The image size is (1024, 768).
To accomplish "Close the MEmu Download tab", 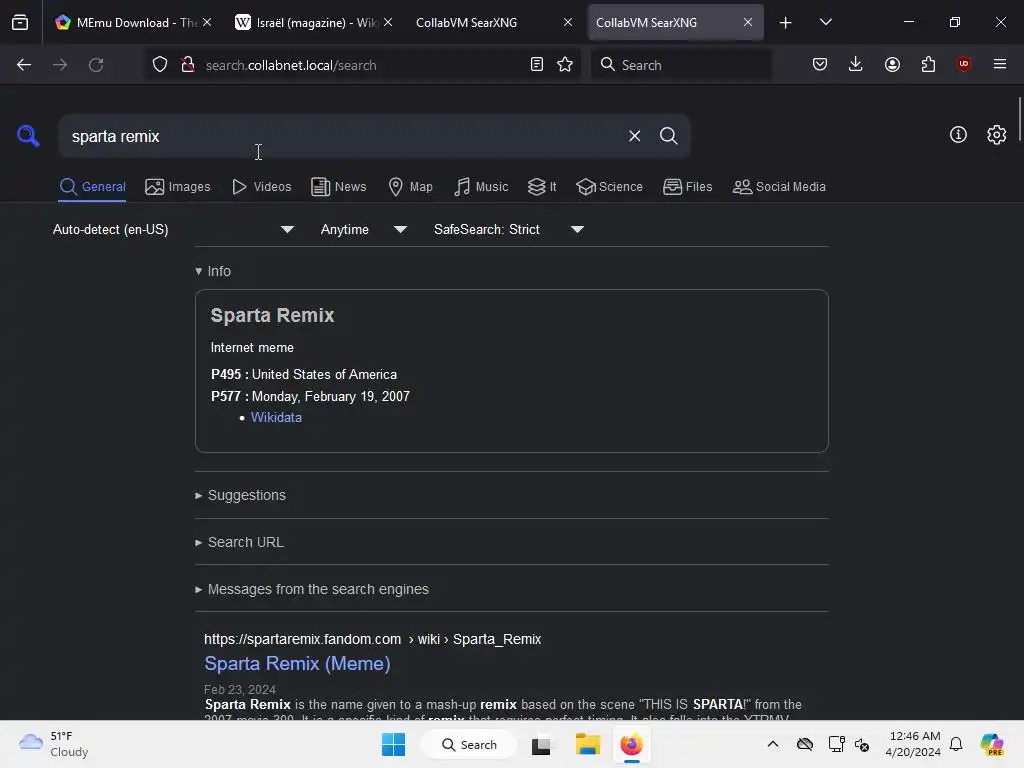I will (x=207, y=22).
